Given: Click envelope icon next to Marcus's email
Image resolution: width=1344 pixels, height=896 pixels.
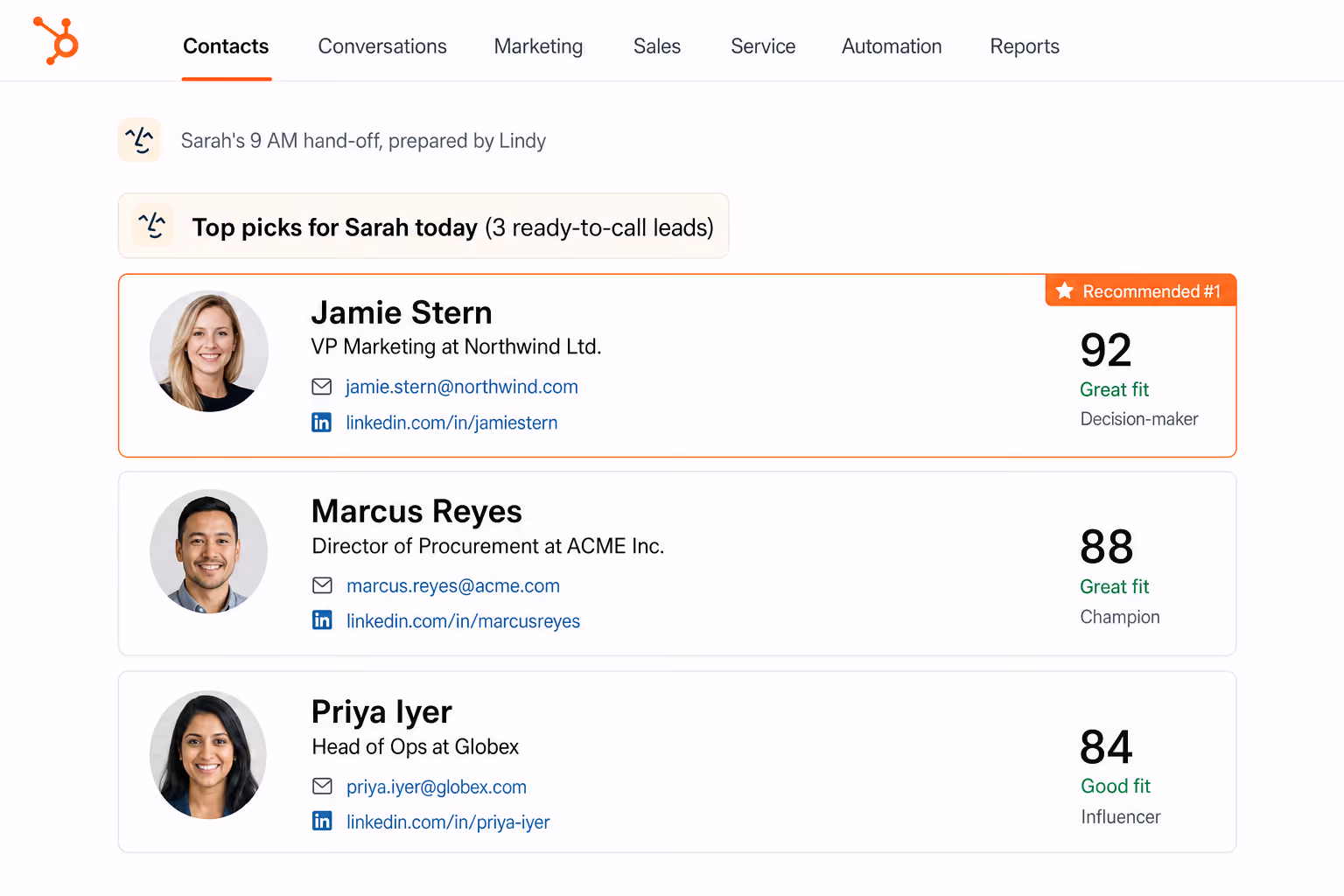Looking at the screenshot, I should tap(322, 585).
